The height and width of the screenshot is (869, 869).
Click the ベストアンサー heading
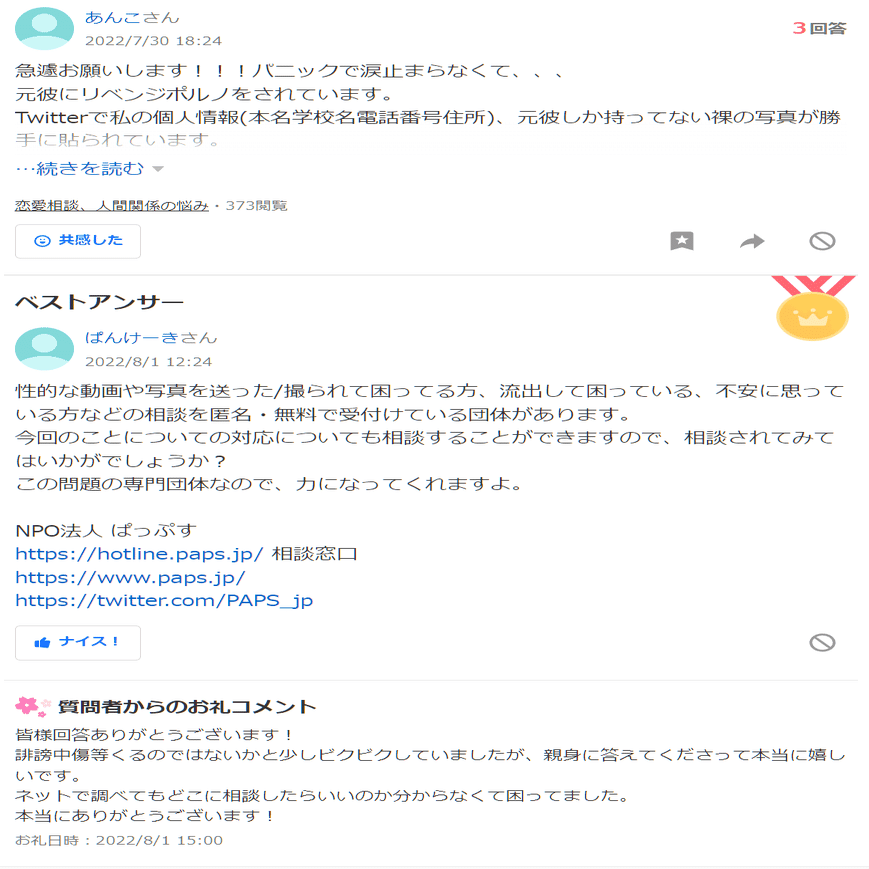[x=99, y=302]
